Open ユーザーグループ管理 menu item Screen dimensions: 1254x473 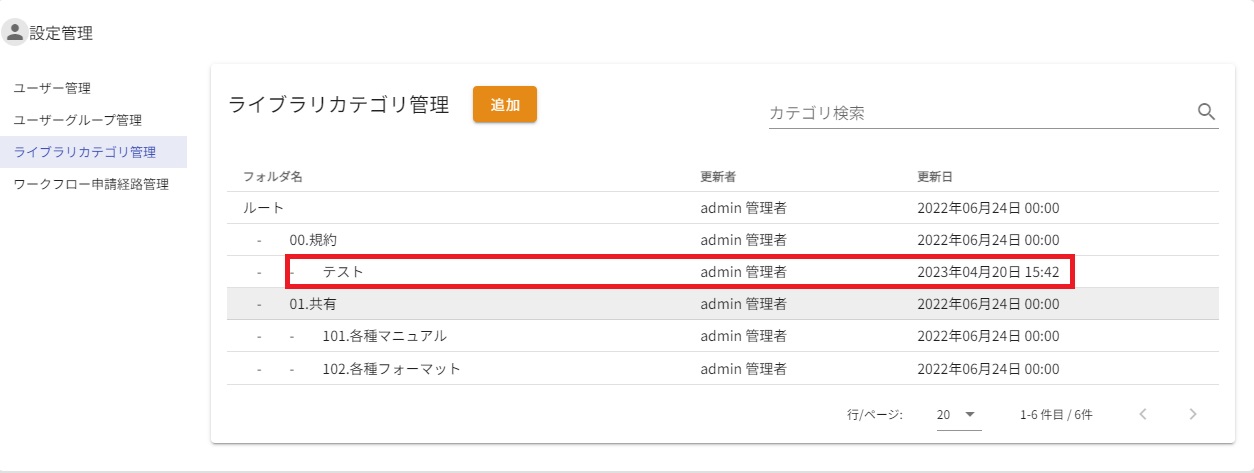point(77,120)
